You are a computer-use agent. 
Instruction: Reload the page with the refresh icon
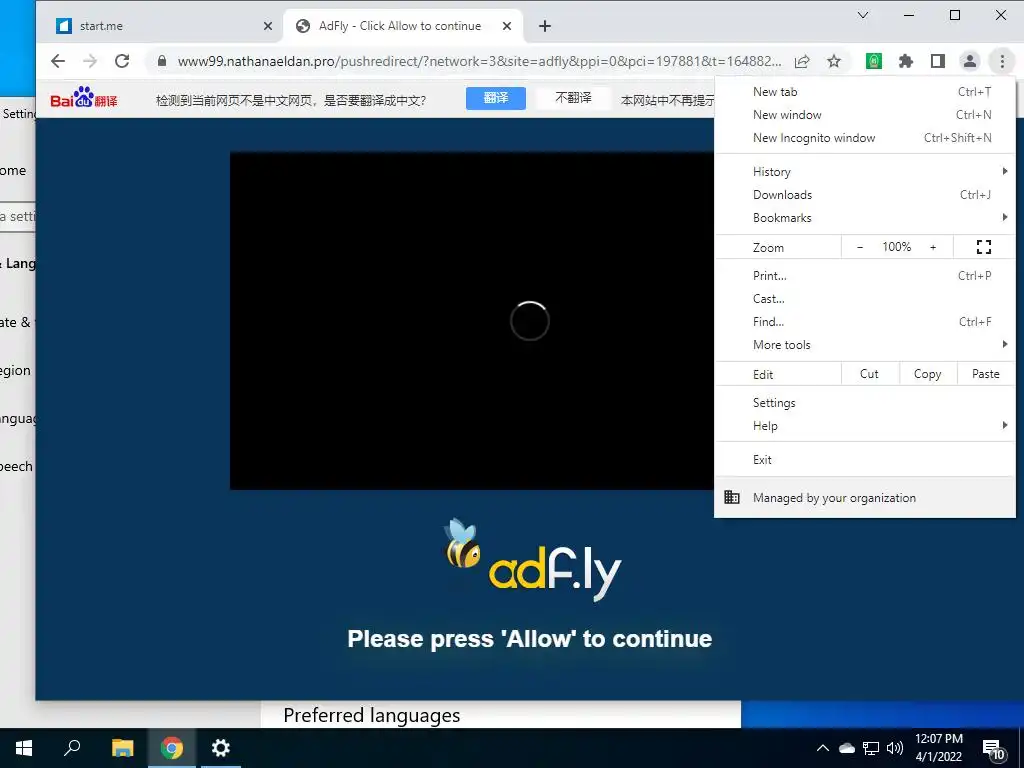pyautogui.click(x=122, y=61)
